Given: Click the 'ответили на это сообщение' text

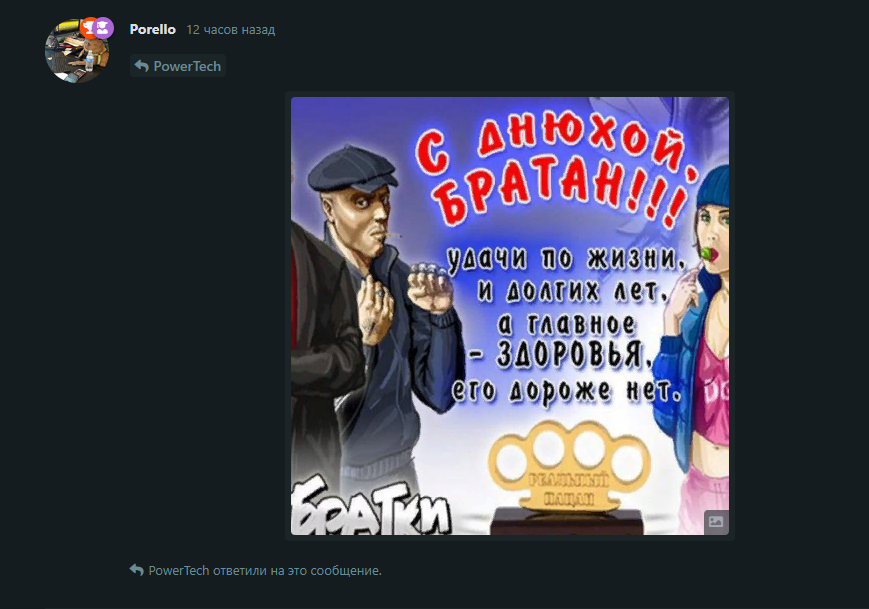Looking at the screenshot, I should pyautogui.click(x=297, y=570).
